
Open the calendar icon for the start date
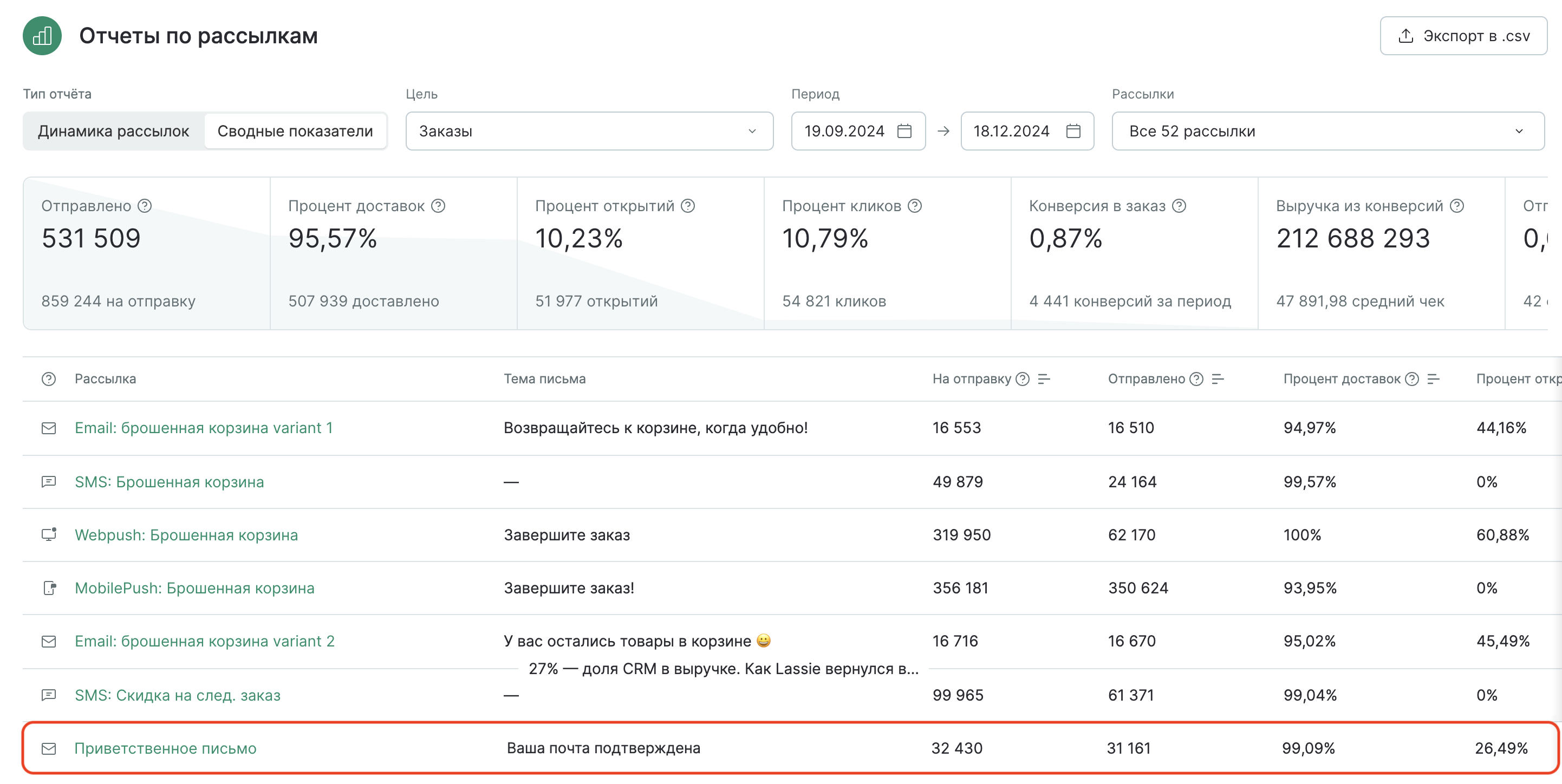coord(904,131)
